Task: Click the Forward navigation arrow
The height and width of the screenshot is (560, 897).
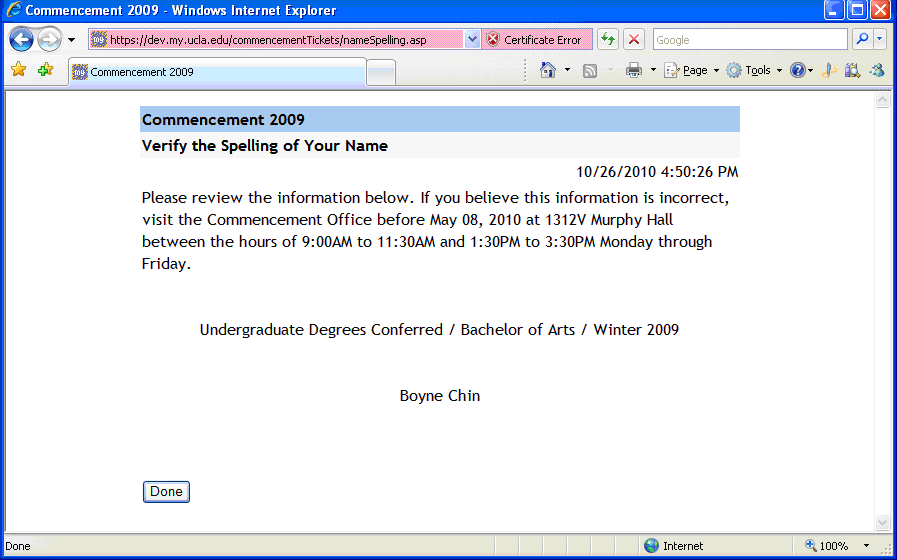Action: pos(49,40)
